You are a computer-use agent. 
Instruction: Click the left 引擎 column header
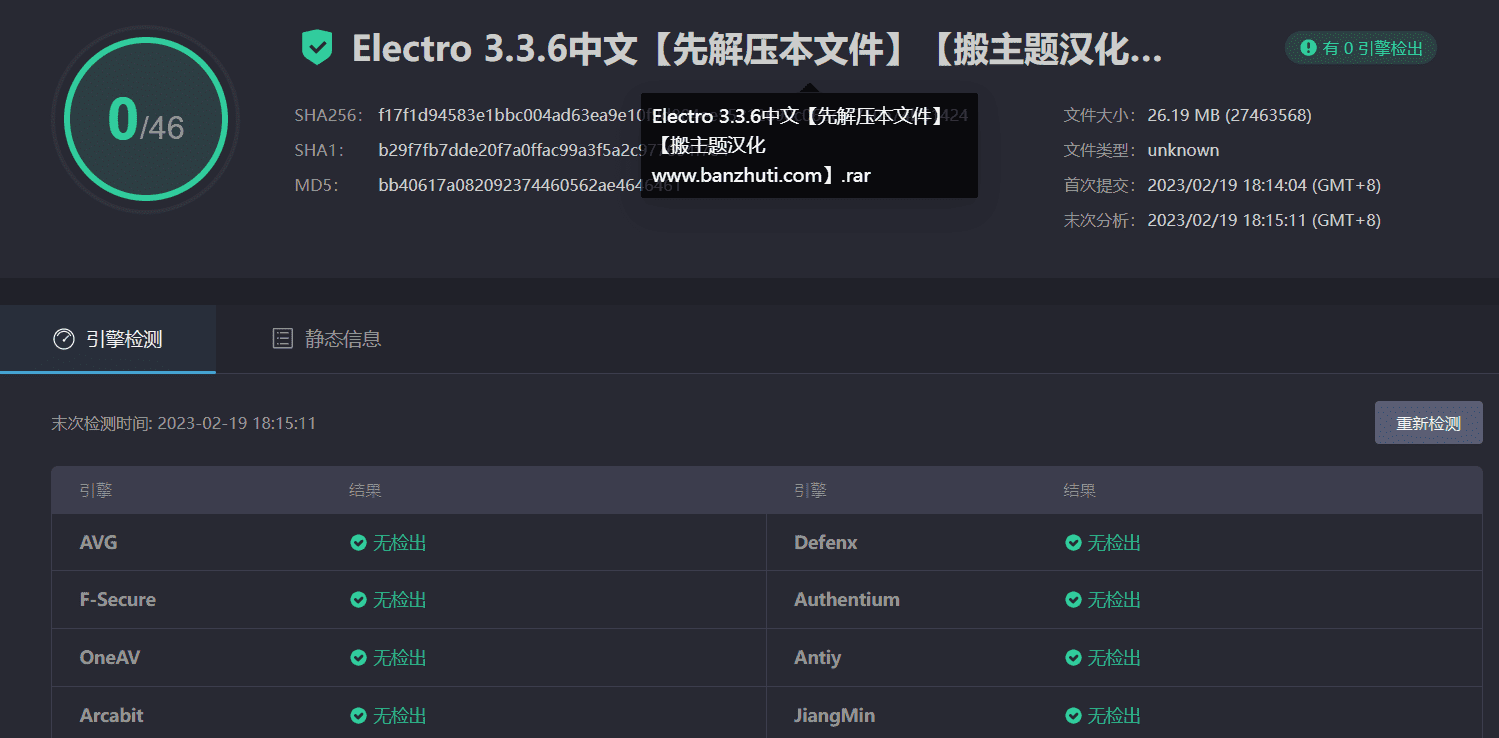coord(96,491)
